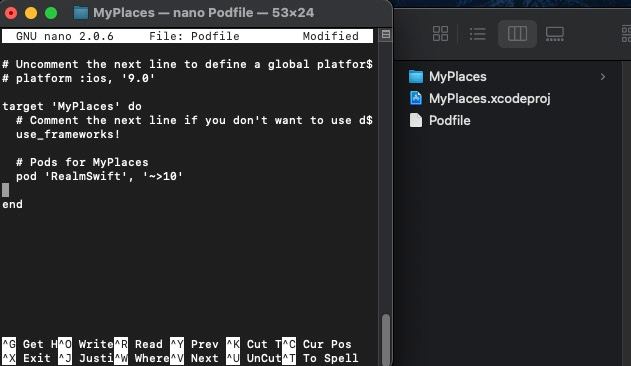The width and height of the screenshot is (631, 366).
Task: Click the ^T To Spell shortcut
Action: [x=320, y=358]
